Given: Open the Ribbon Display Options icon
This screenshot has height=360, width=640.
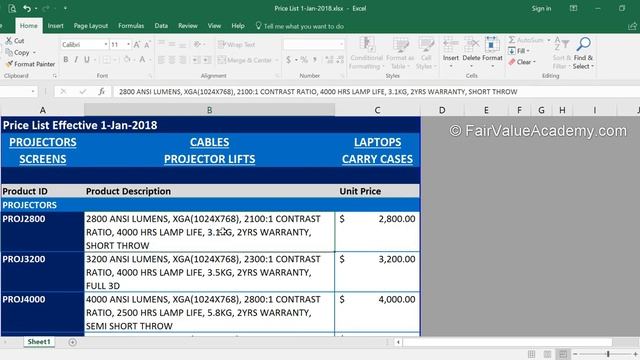Looking at the screenshot, I should point(573,8).
